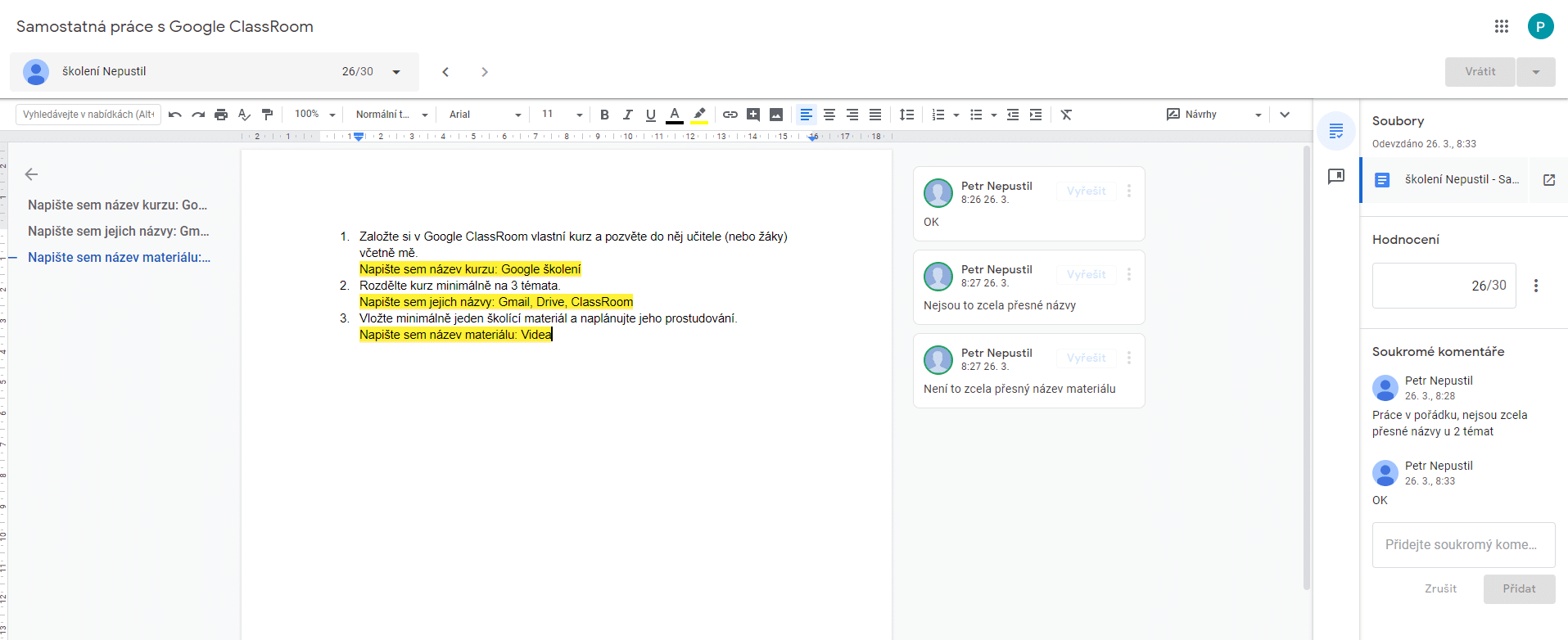Print the document using printer icon
1568x640 pixels.
point(221,115)
